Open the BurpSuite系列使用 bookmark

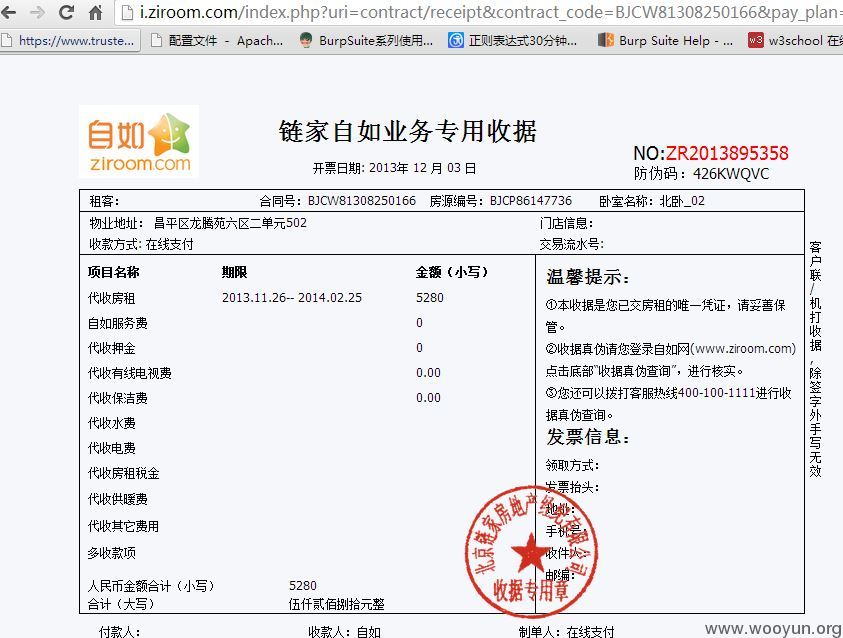pos(366,40)
